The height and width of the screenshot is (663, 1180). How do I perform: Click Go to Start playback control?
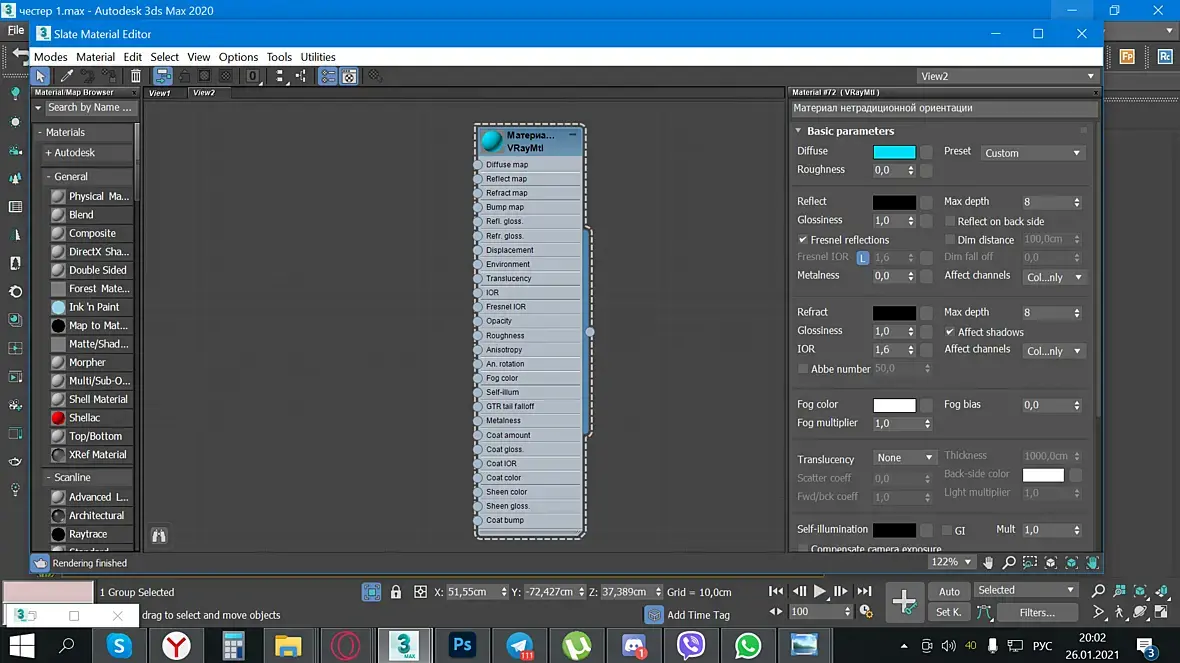[x=776, y=591]
